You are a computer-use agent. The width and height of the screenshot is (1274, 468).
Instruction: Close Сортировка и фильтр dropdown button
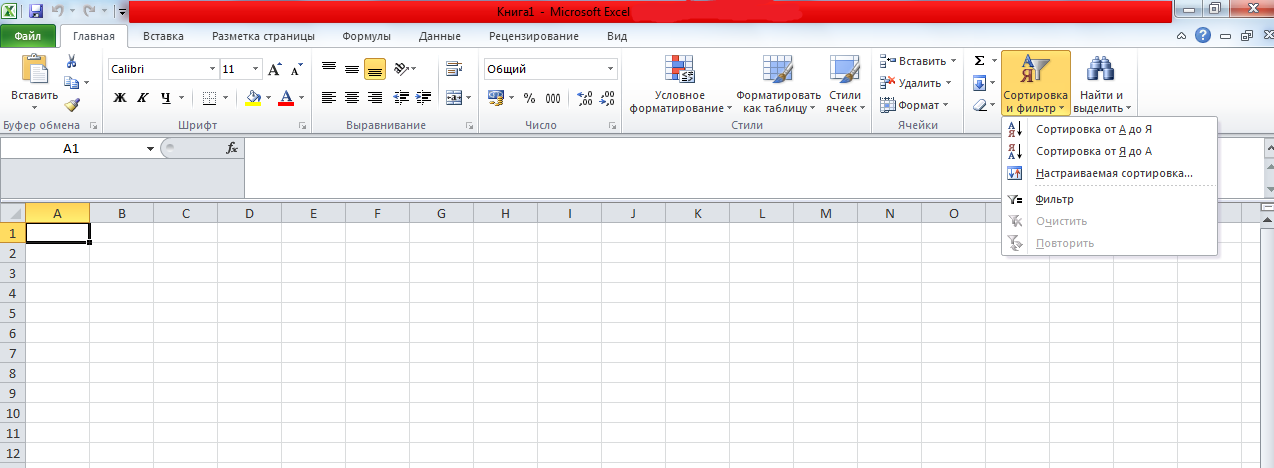click(x=1036, y=84)
